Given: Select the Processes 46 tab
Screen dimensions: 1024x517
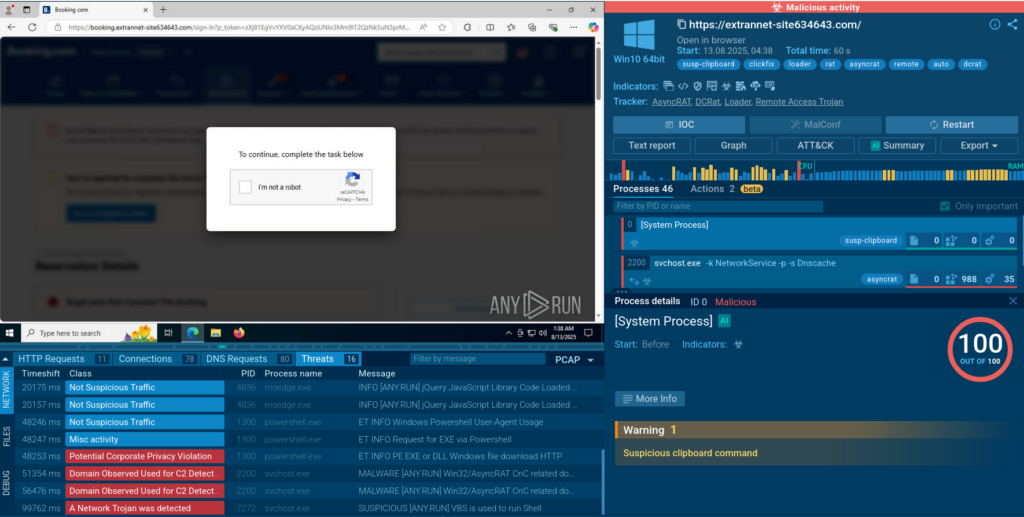Looking at the screenshot, I should [x=643, y=189].
